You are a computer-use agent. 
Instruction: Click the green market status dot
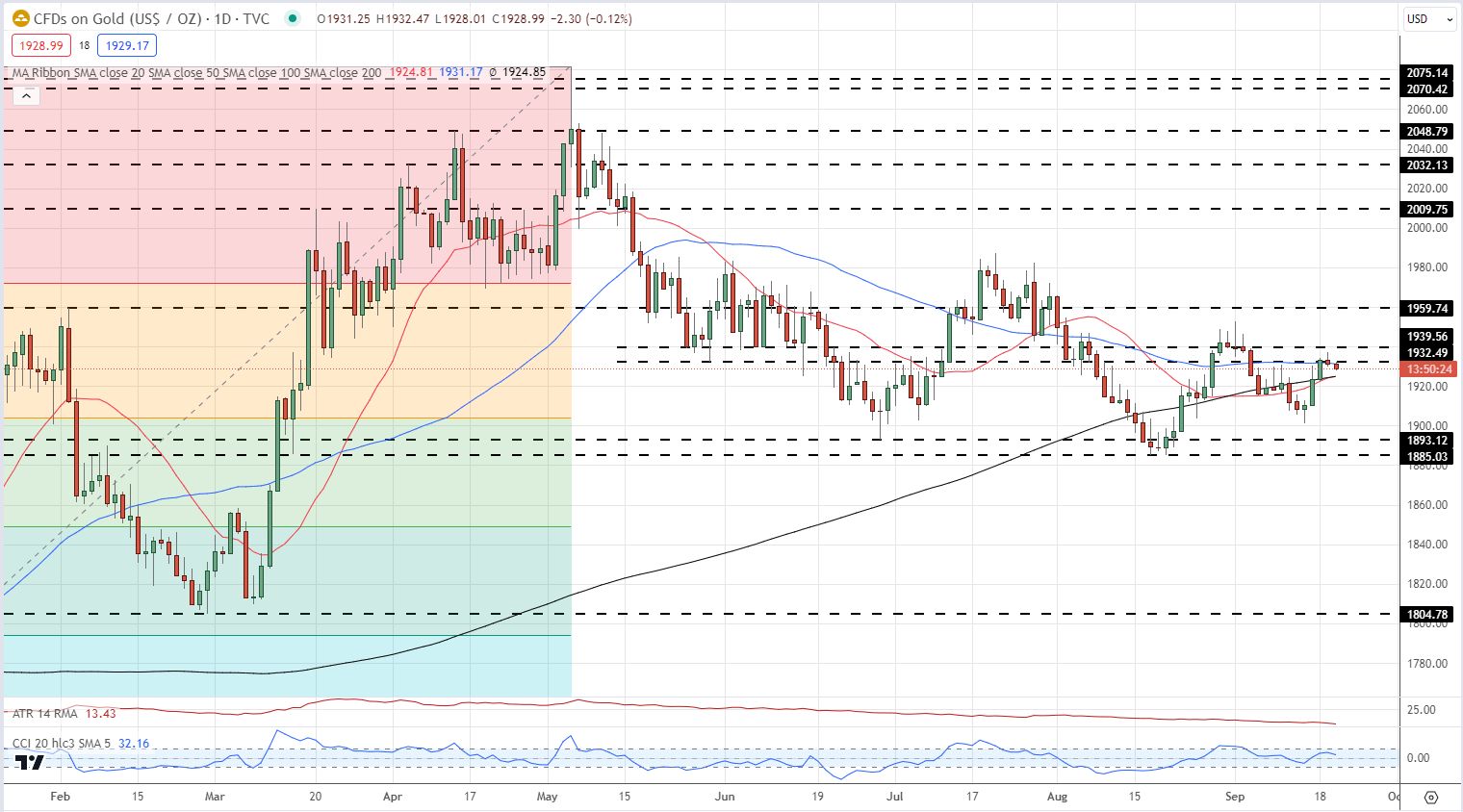tap(294, 18)
